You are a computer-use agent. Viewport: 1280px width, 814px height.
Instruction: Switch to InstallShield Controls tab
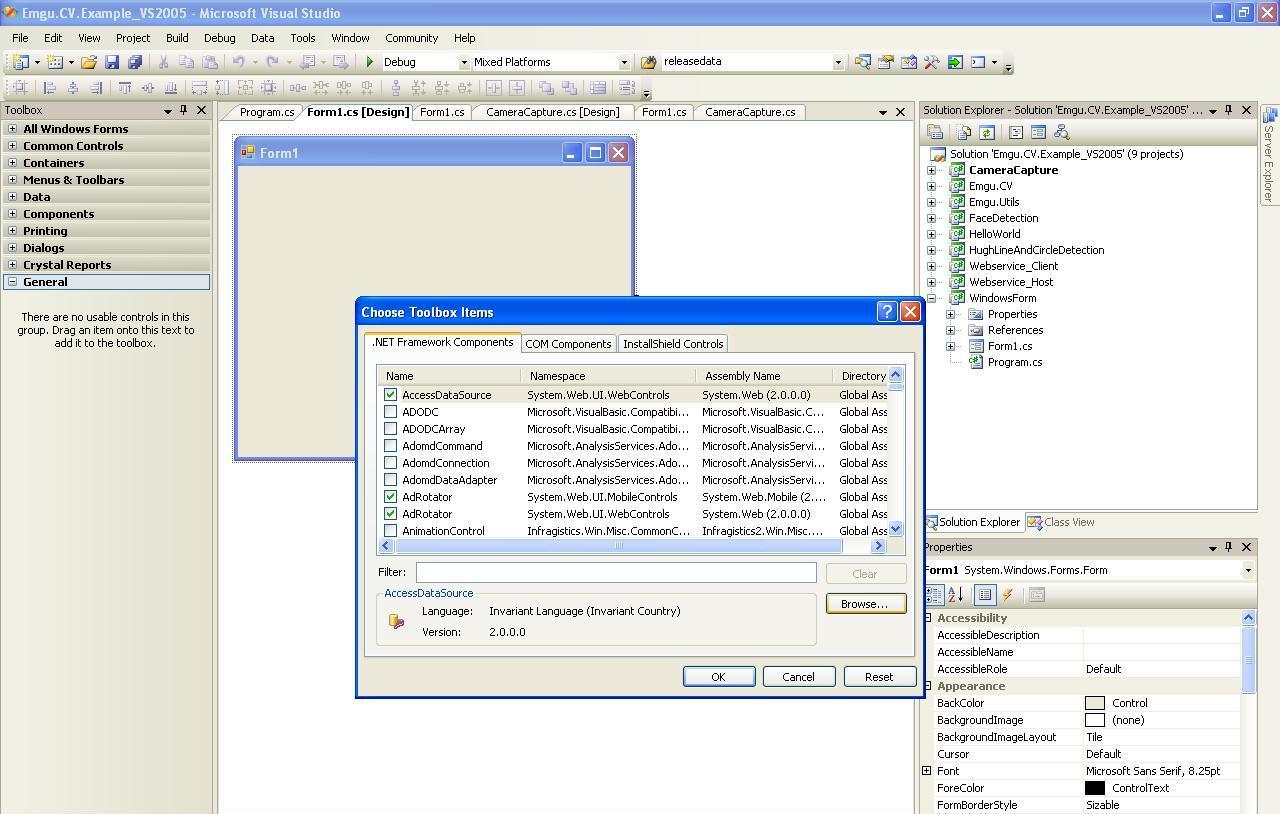(673, 344)
